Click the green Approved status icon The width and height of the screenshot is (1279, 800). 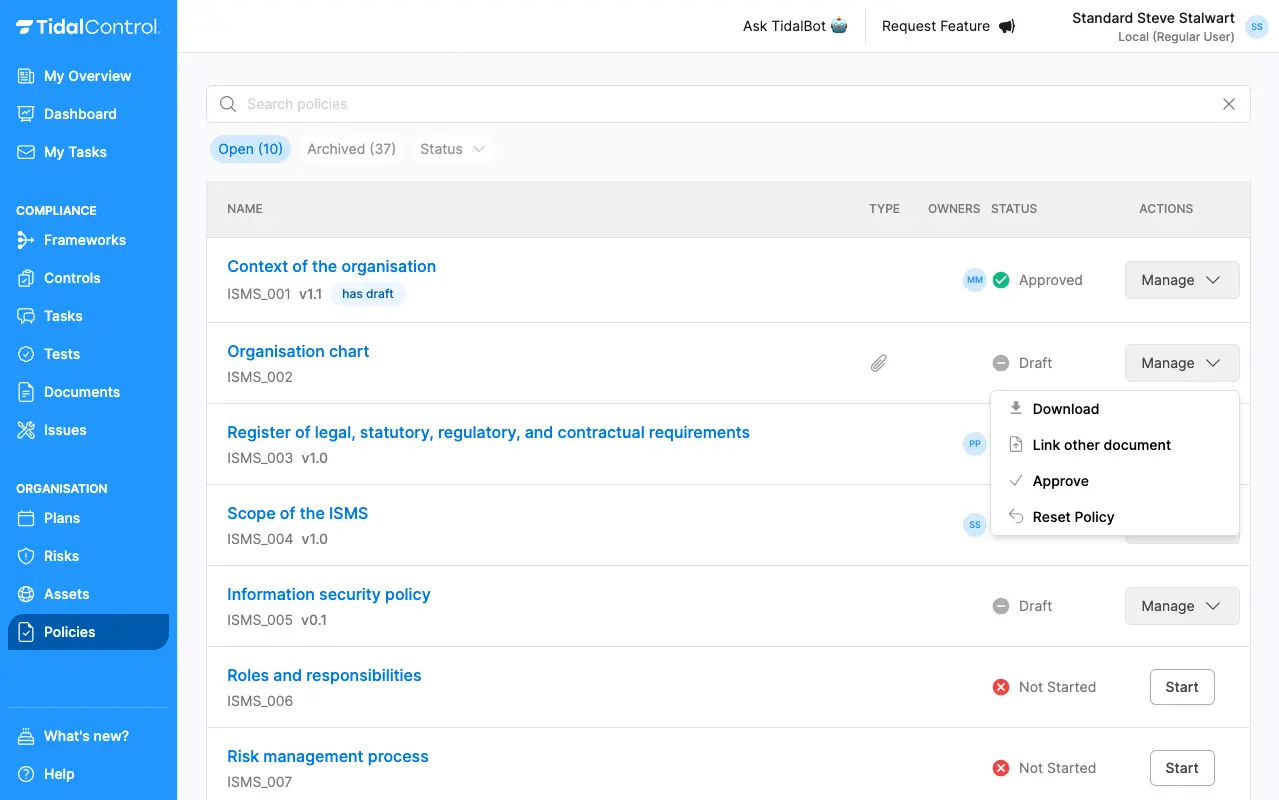(x=1001, y=280)
